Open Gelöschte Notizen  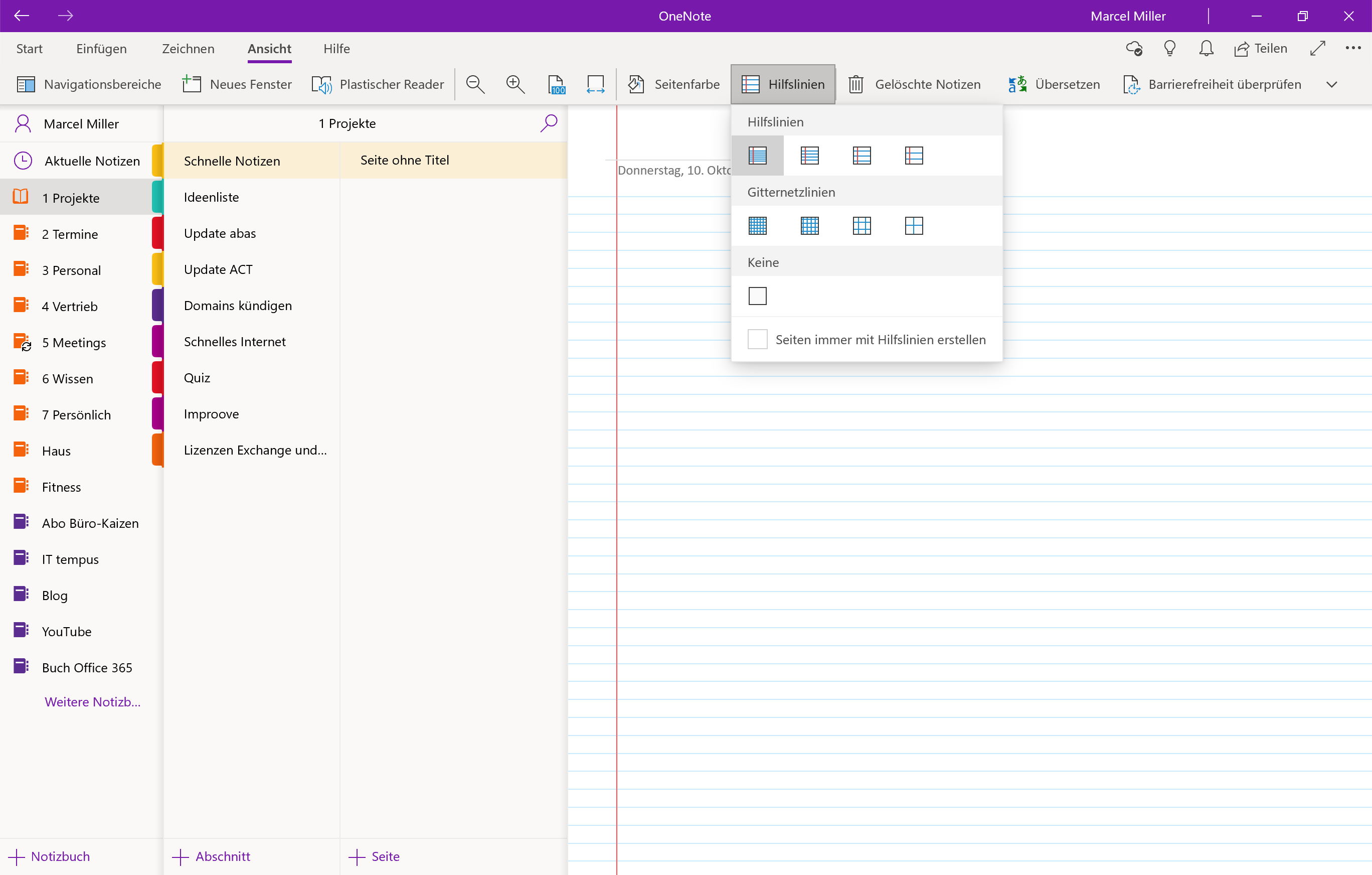pos(915,84)
